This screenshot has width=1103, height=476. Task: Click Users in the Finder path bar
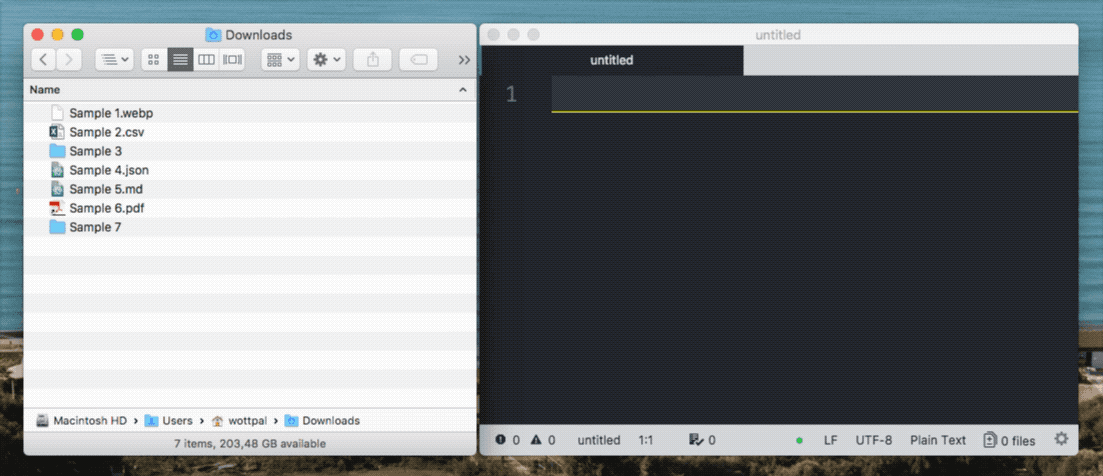point(176,421)
